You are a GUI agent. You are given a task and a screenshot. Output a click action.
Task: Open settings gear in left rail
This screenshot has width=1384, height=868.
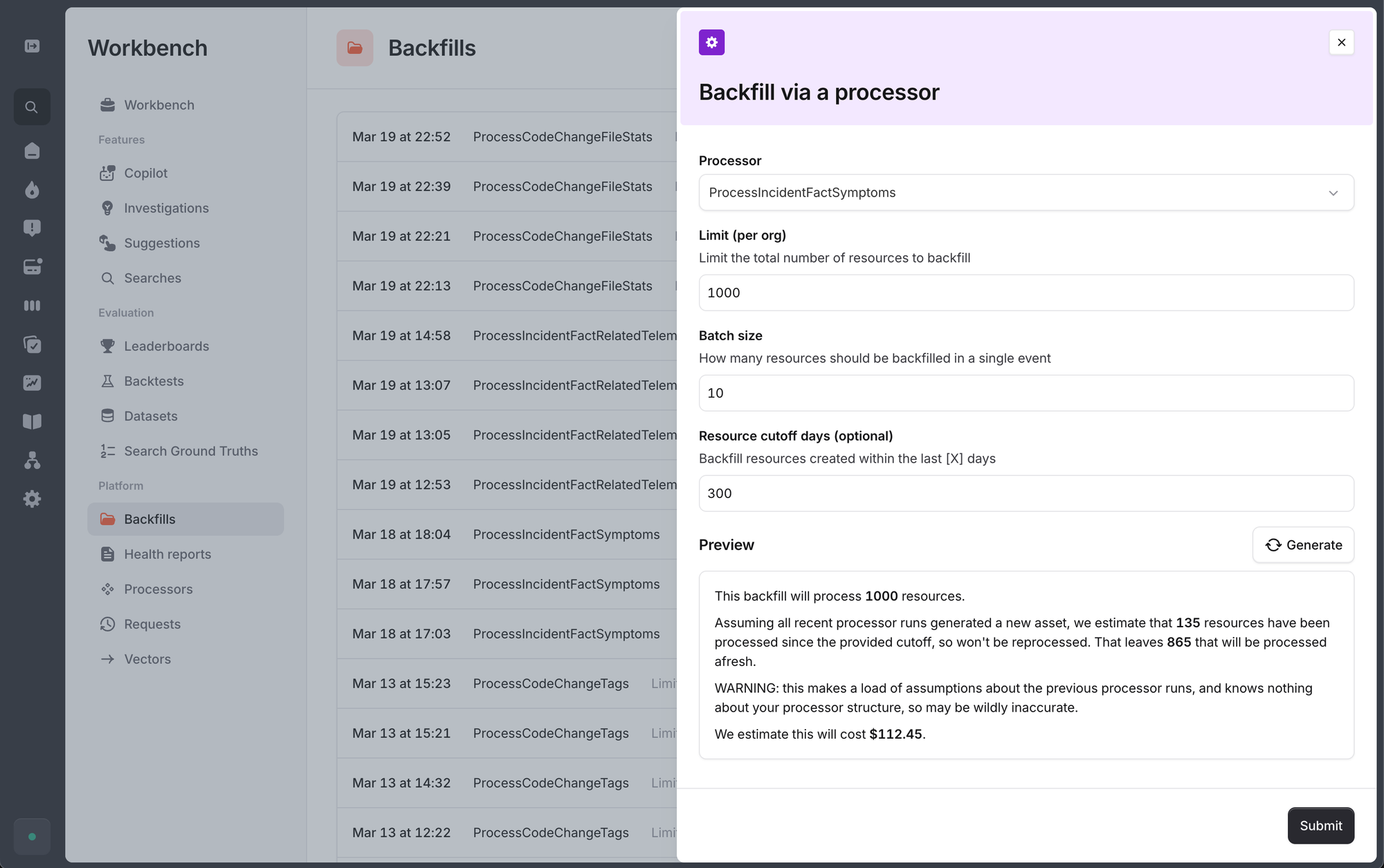[32, 499]
